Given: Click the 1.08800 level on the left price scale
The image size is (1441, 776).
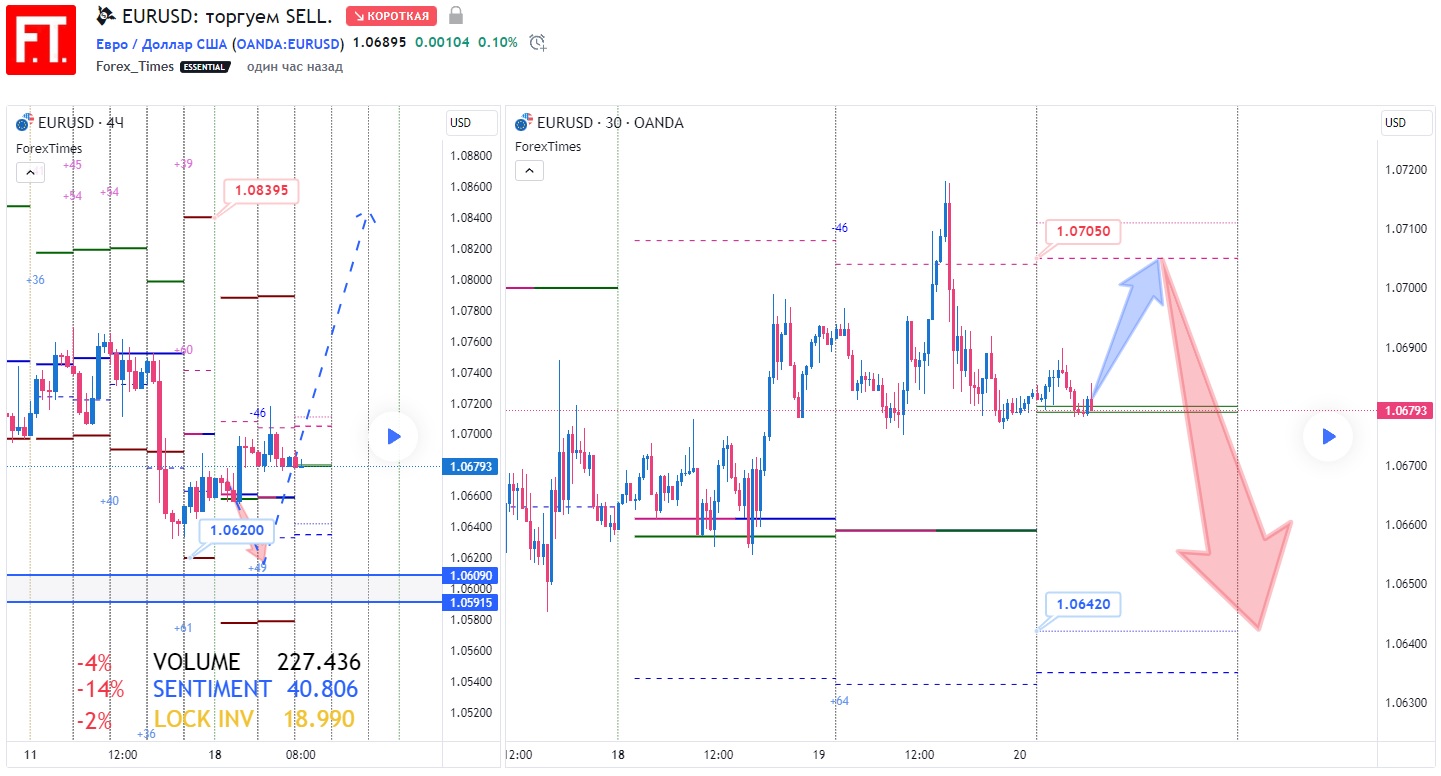Looking at the screenshot, I should [470, 156].
